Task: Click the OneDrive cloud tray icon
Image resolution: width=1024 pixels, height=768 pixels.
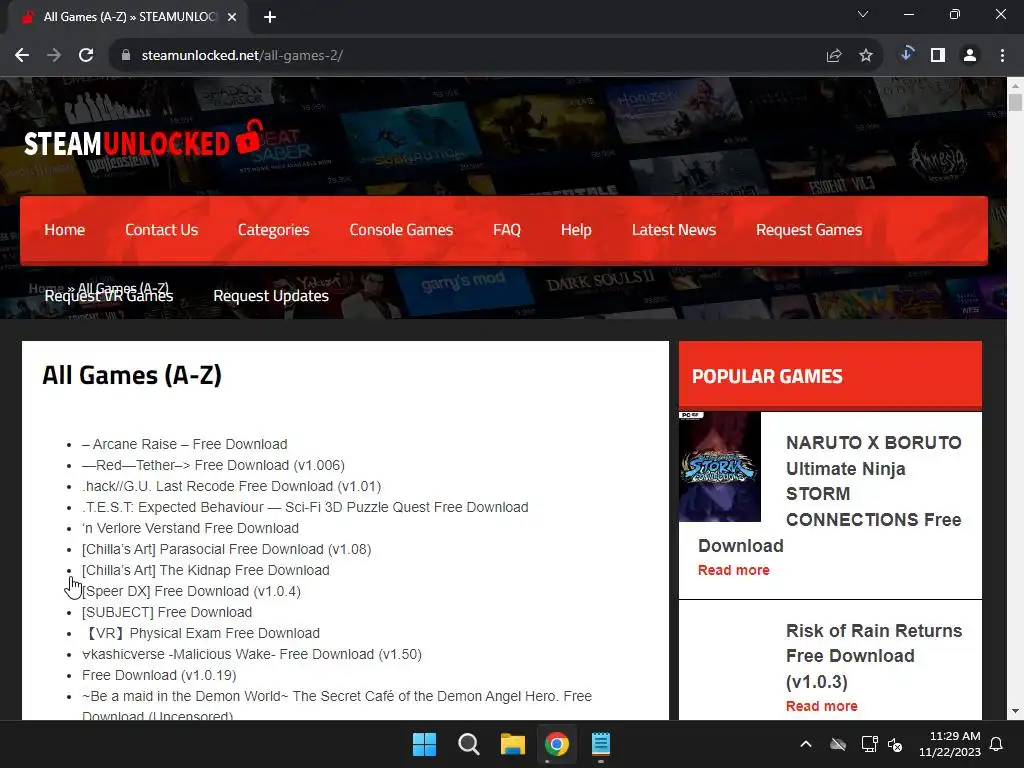Action: click(838, 744)
